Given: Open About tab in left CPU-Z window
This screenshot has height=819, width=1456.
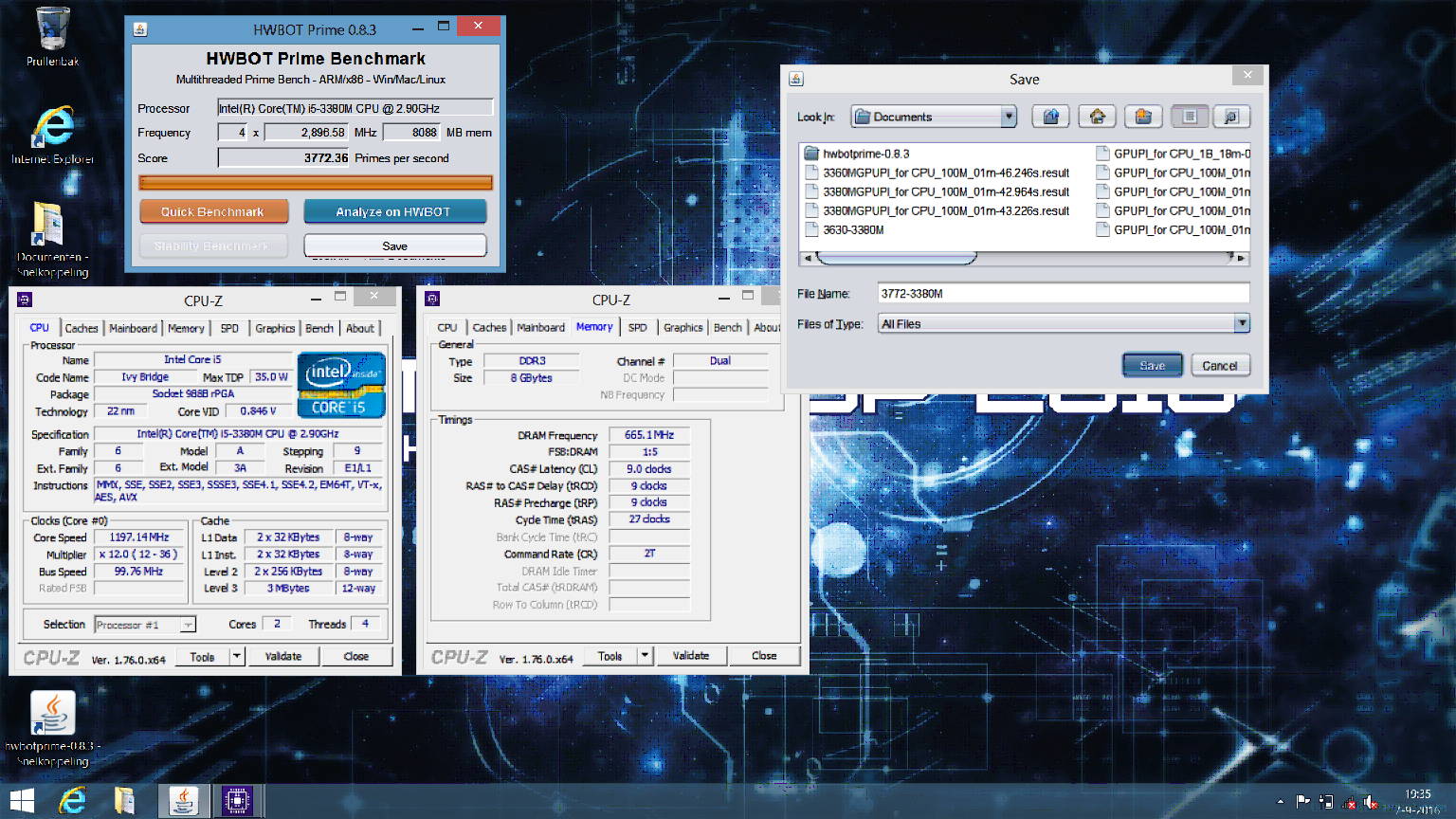Looking at the screenshot, I should click(360, 328).
